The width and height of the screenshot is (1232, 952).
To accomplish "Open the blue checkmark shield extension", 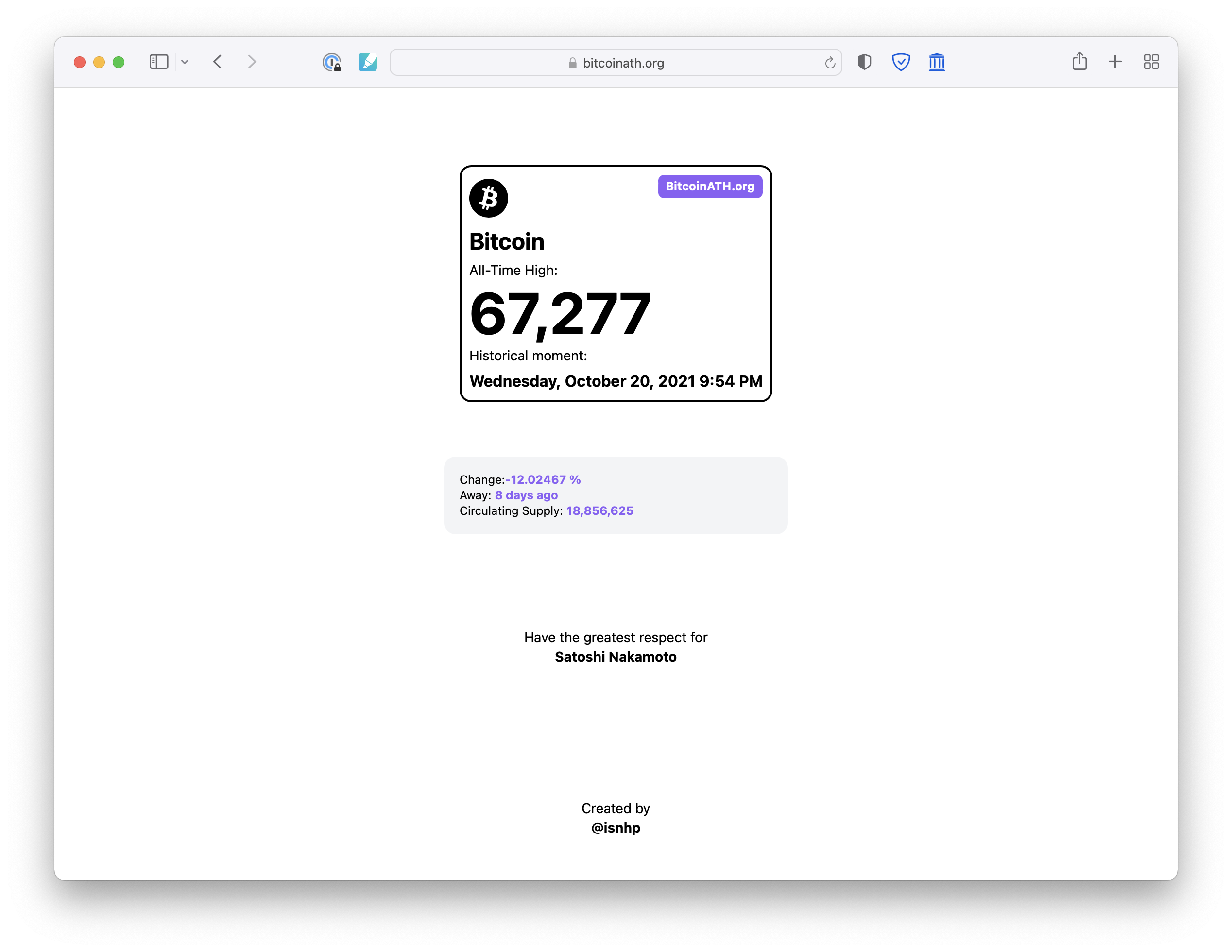I will [x=901, y=63].
